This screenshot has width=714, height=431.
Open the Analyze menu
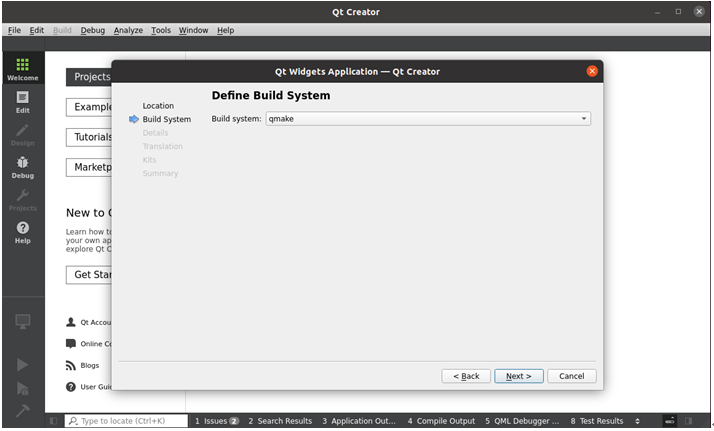click(128, 30)
